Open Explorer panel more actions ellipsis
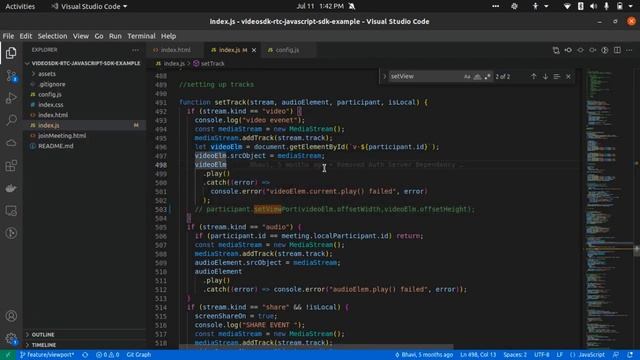Image resolution: width=640 pixels, height=360 pixels. point(135,50)
